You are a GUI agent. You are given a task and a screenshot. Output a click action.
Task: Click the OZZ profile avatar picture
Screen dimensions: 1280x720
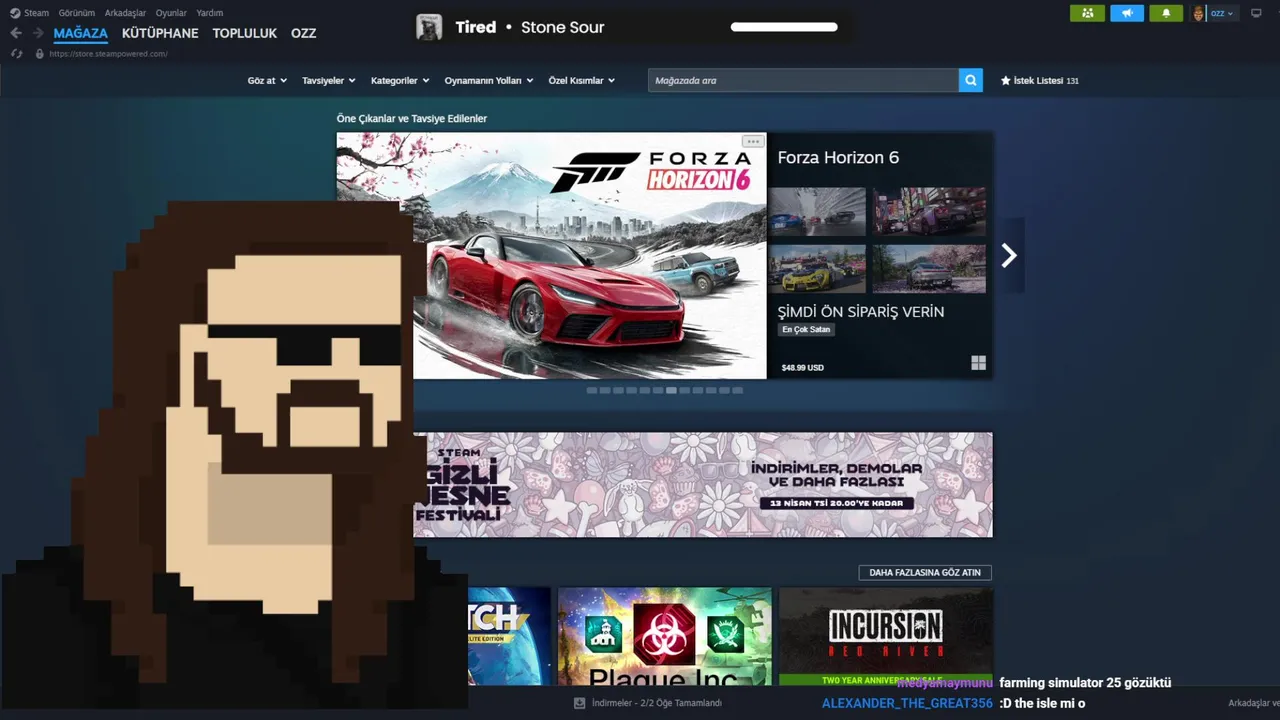click(x=1199, y=13)
